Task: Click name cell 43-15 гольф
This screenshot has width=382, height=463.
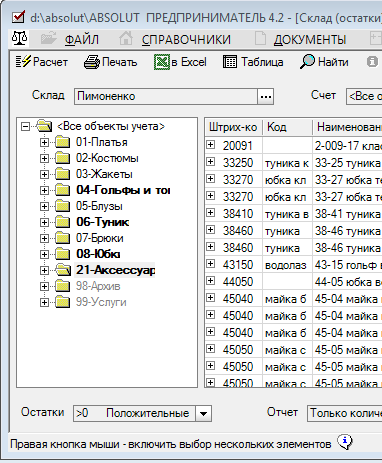Action: point(348,265)
